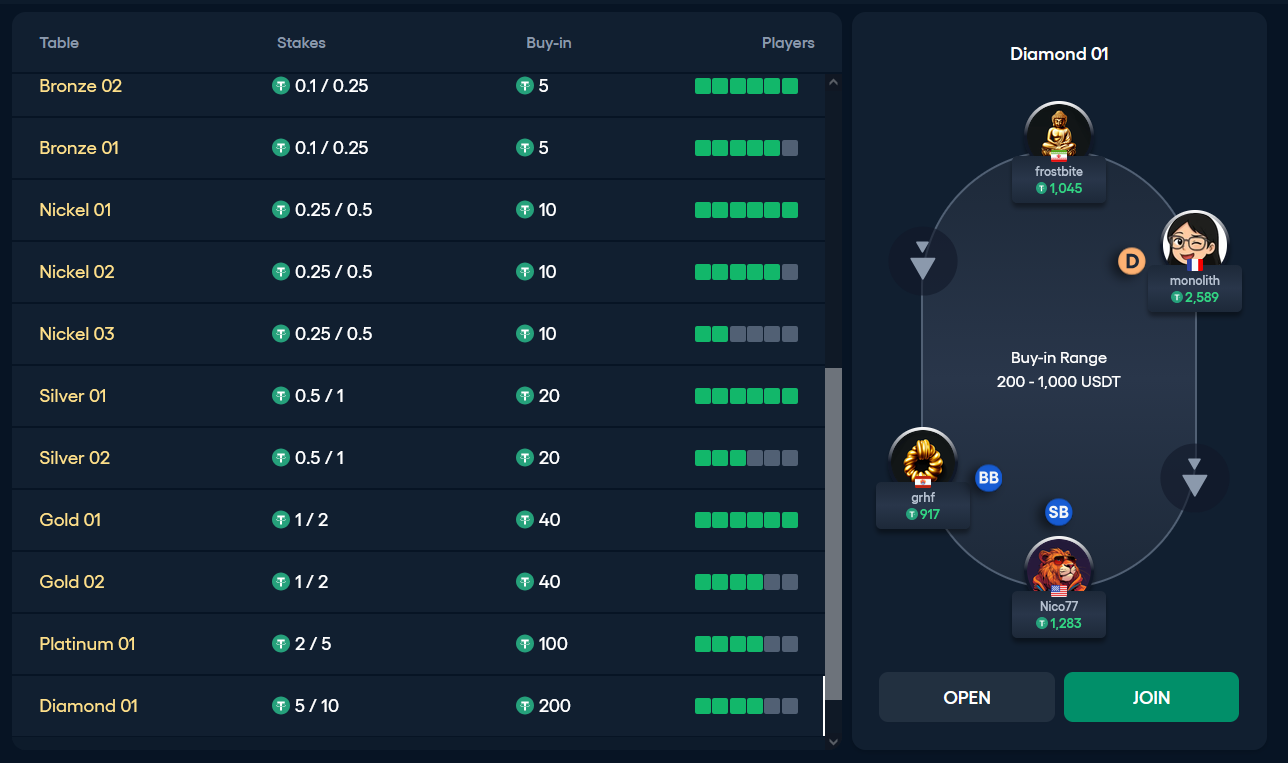Click the scrollbar down arrow
Viewport: 1288px width, 763px height.
[x=834, y=741]
